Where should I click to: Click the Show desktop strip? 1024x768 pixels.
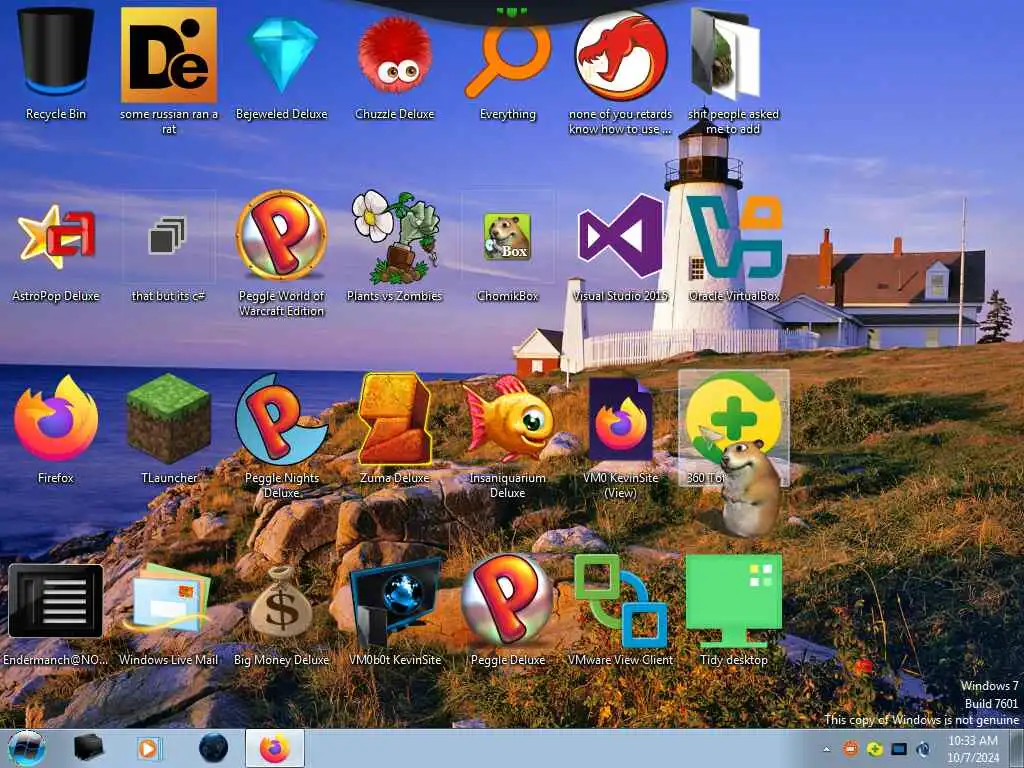1016,748
